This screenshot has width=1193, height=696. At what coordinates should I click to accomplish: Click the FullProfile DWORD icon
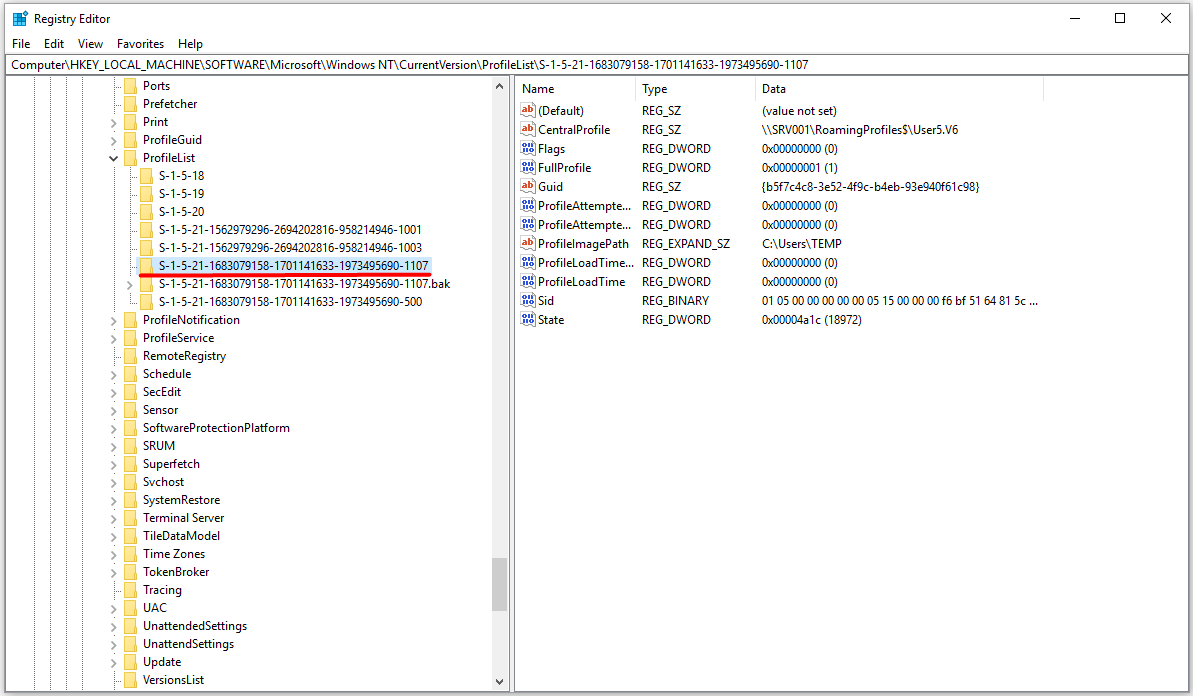pyautogui.click(x=527, y=167)
